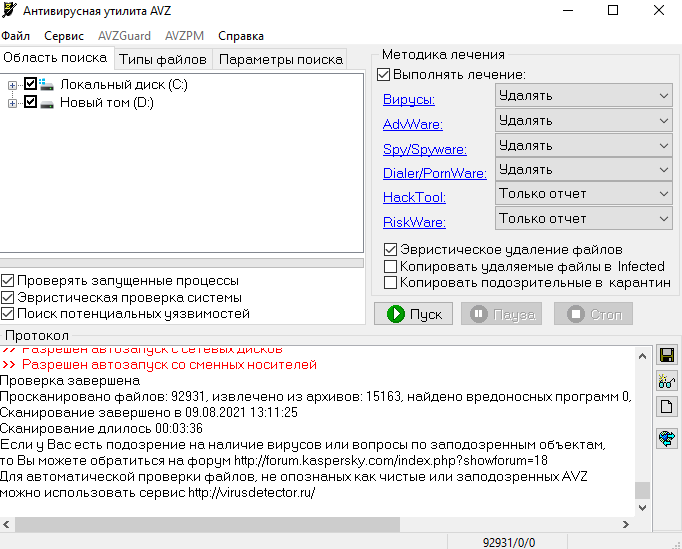Open the Справка menu

pyautogui.click(x=241, y=36)
